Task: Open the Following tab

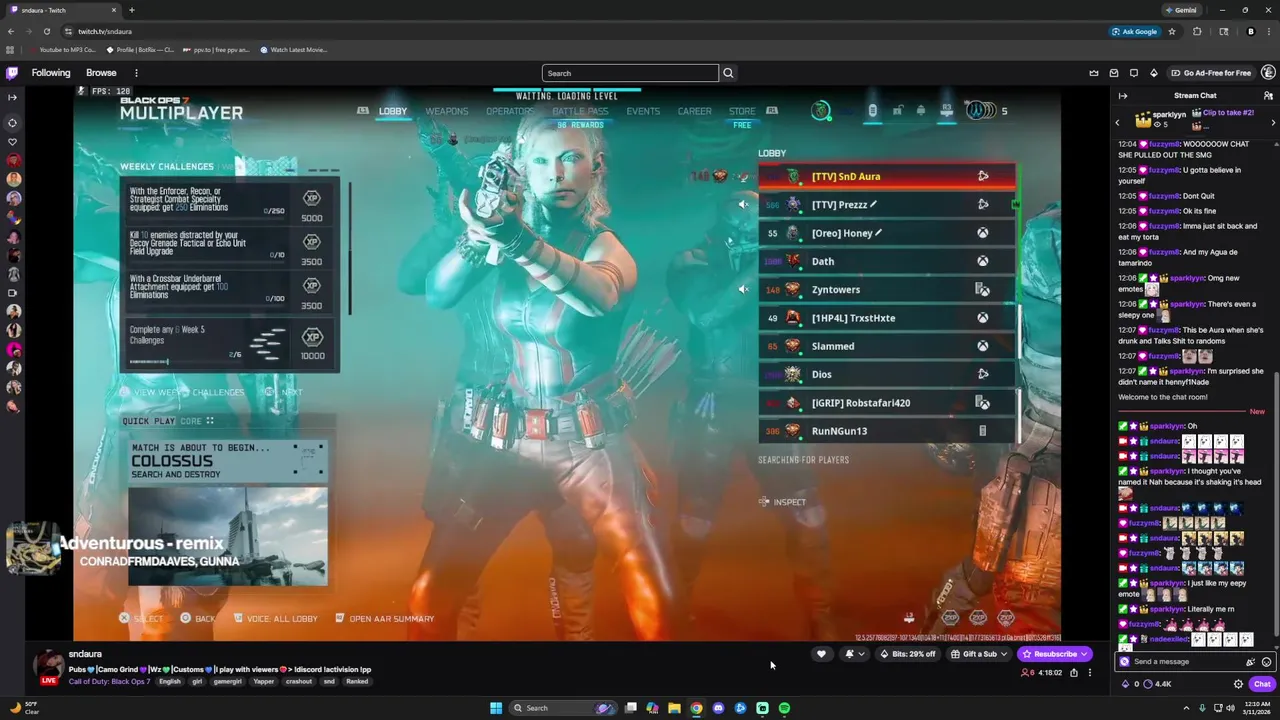Action: coord(51,73)
